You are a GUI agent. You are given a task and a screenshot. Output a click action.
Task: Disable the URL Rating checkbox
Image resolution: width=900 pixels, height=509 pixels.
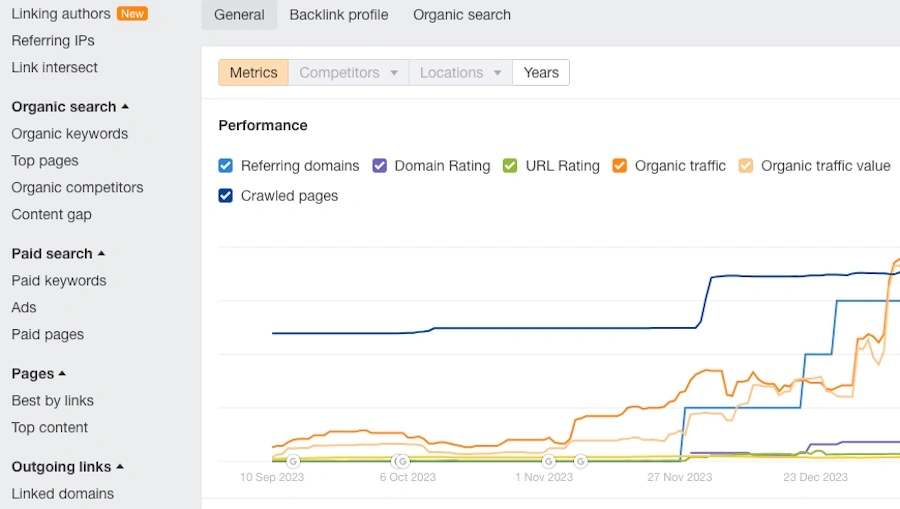(510, 166)
